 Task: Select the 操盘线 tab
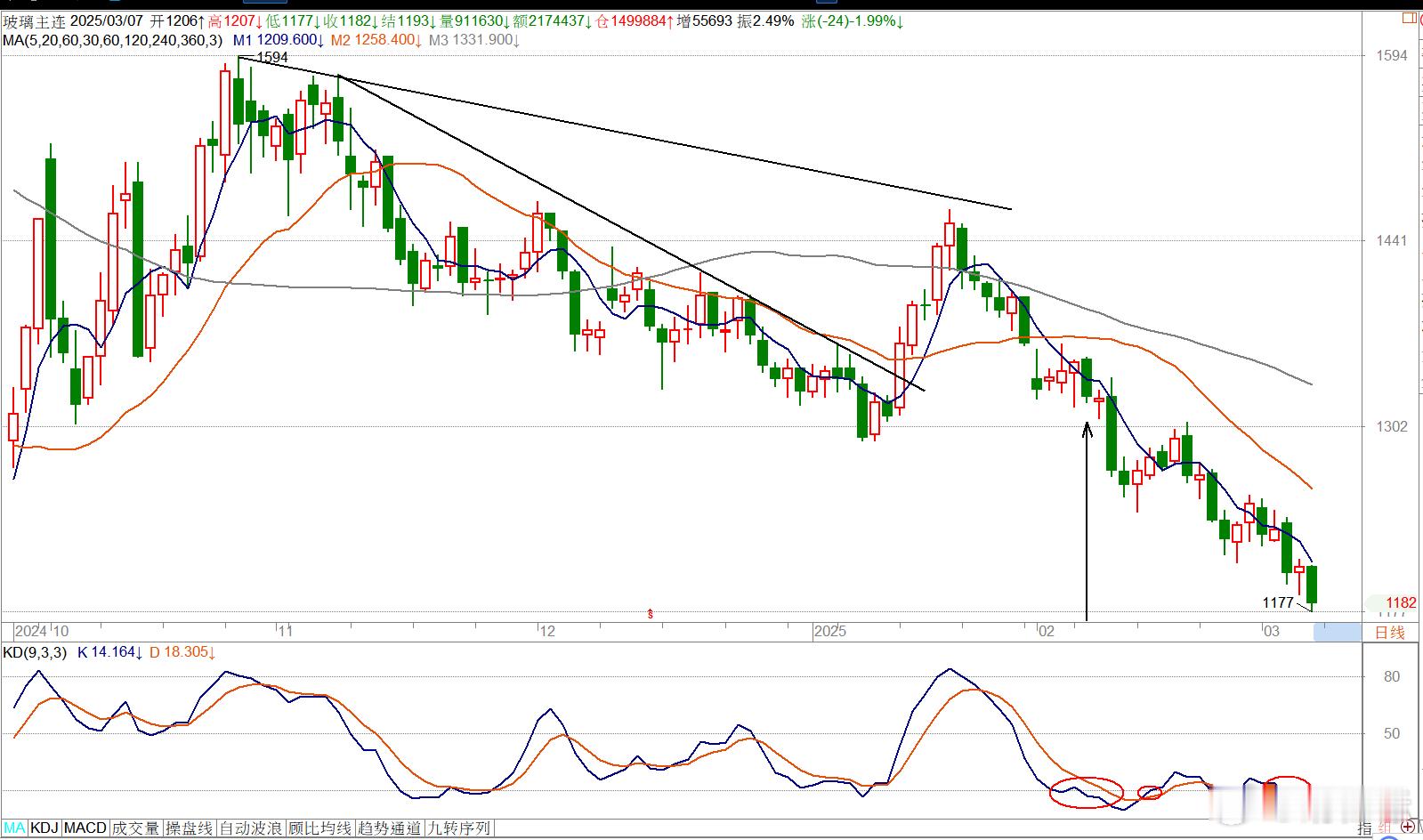coord(190,828)
